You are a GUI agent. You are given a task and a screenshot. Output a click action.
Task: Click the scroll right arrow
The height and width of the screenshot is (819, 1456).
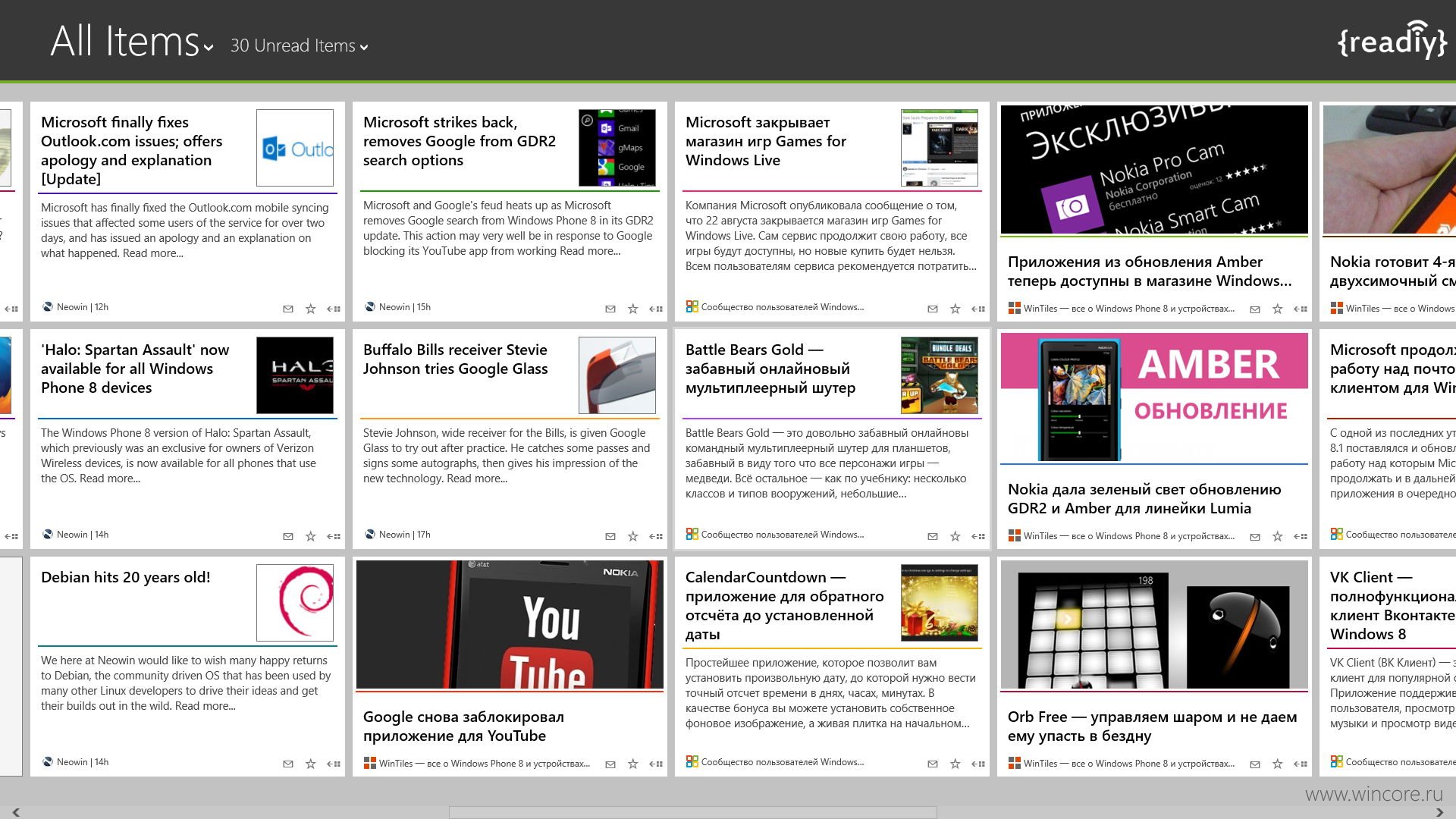point(1439,812)
